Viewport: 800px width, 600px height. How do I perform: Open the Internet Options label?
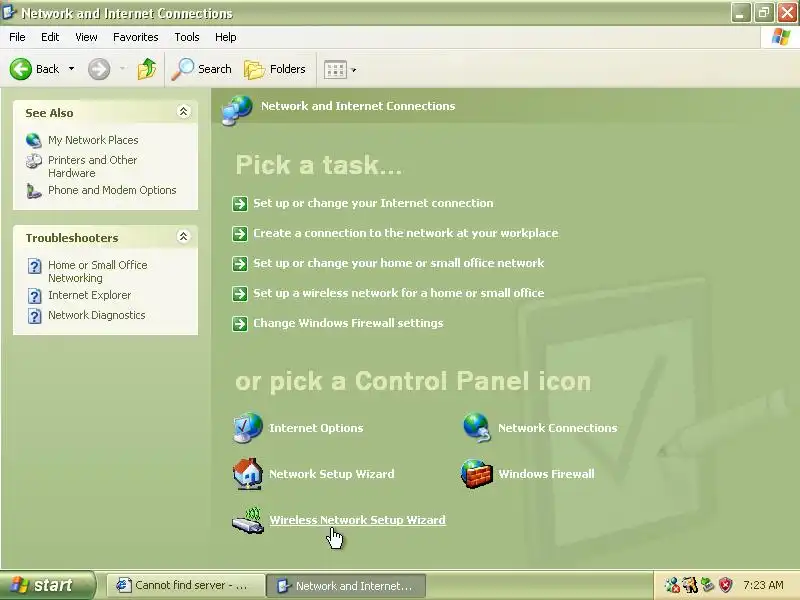[x=316, y=428]
